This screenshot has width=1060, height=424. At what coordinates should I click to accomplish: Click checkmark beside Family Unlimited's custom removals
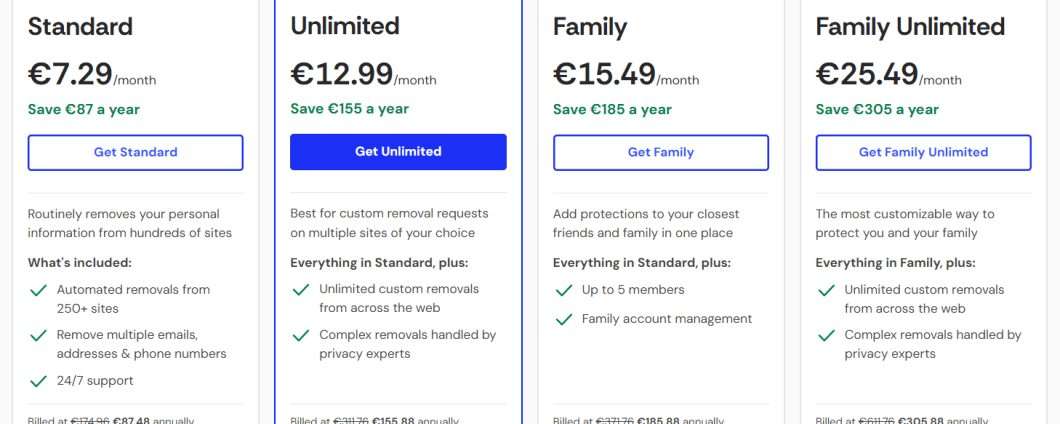826,290
